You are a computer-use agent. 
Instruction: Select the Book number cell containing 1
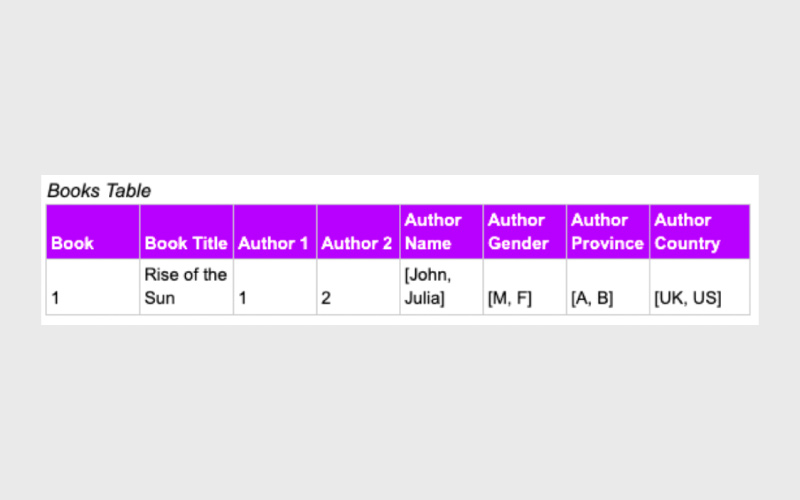coord(57,298)
